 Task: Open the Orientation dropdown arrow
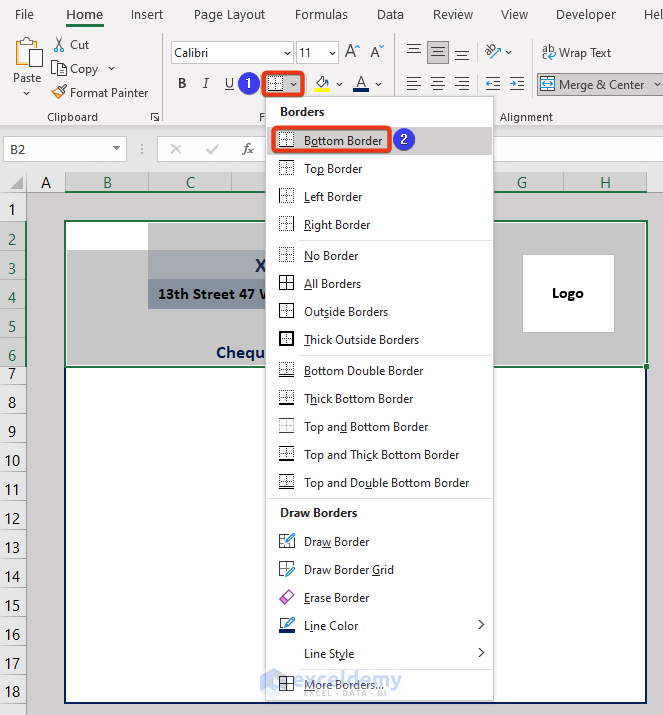[508, 52]
